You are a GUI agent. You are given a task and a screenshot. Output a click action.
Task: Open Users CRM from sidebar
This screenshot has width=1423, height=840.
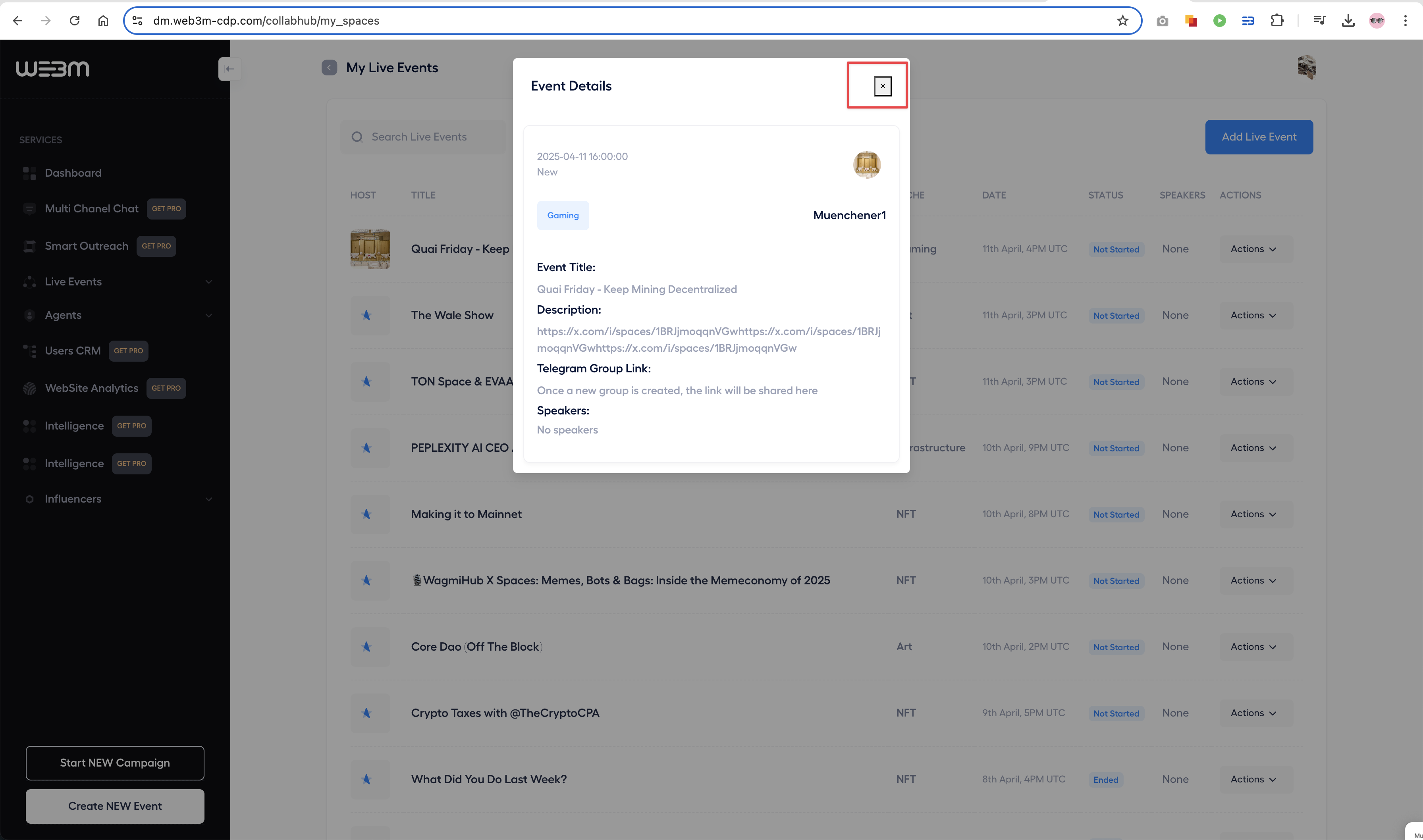[72, 351]
